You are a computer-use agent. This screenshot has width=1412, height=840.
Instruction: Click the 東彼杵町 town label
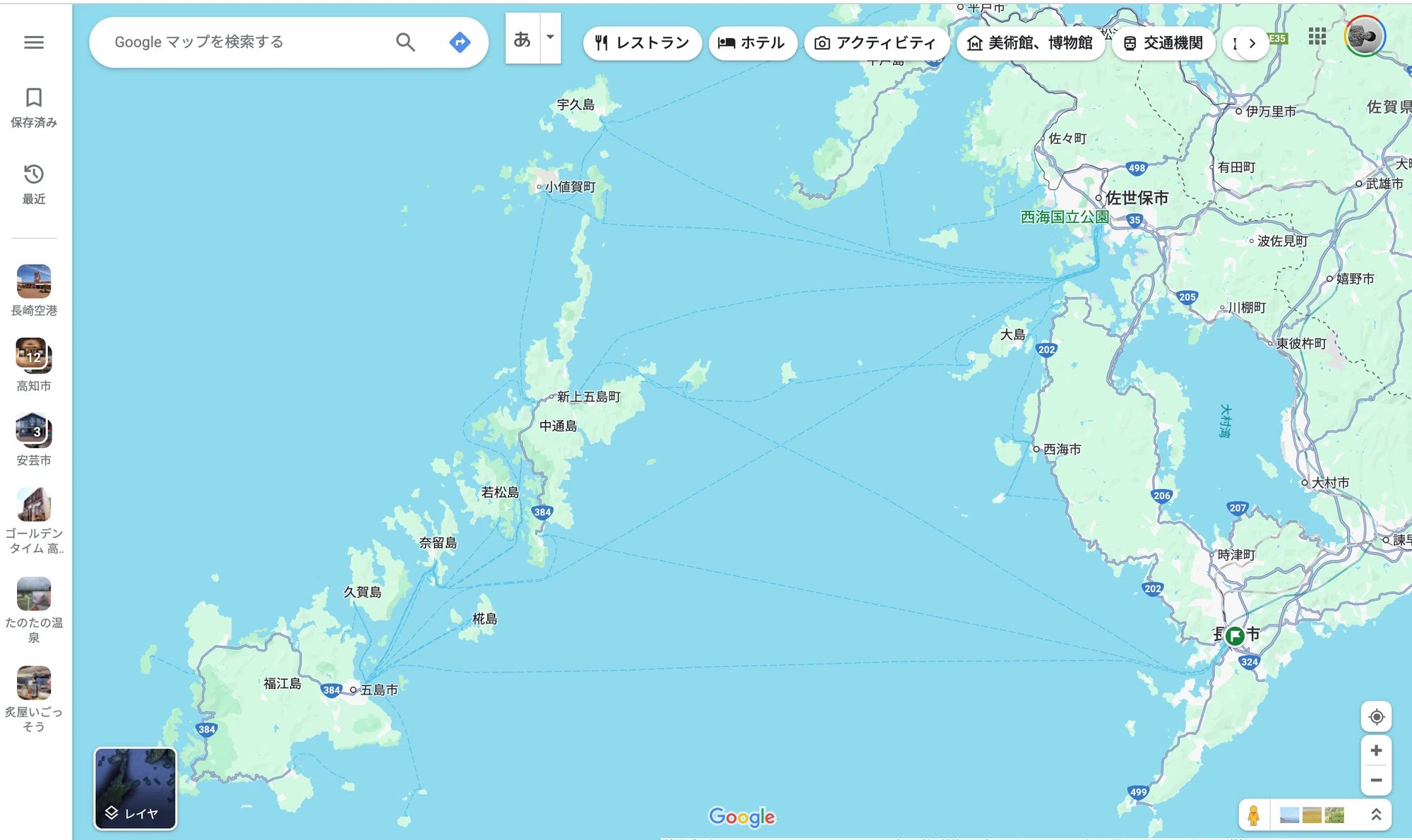(1301, 343)
